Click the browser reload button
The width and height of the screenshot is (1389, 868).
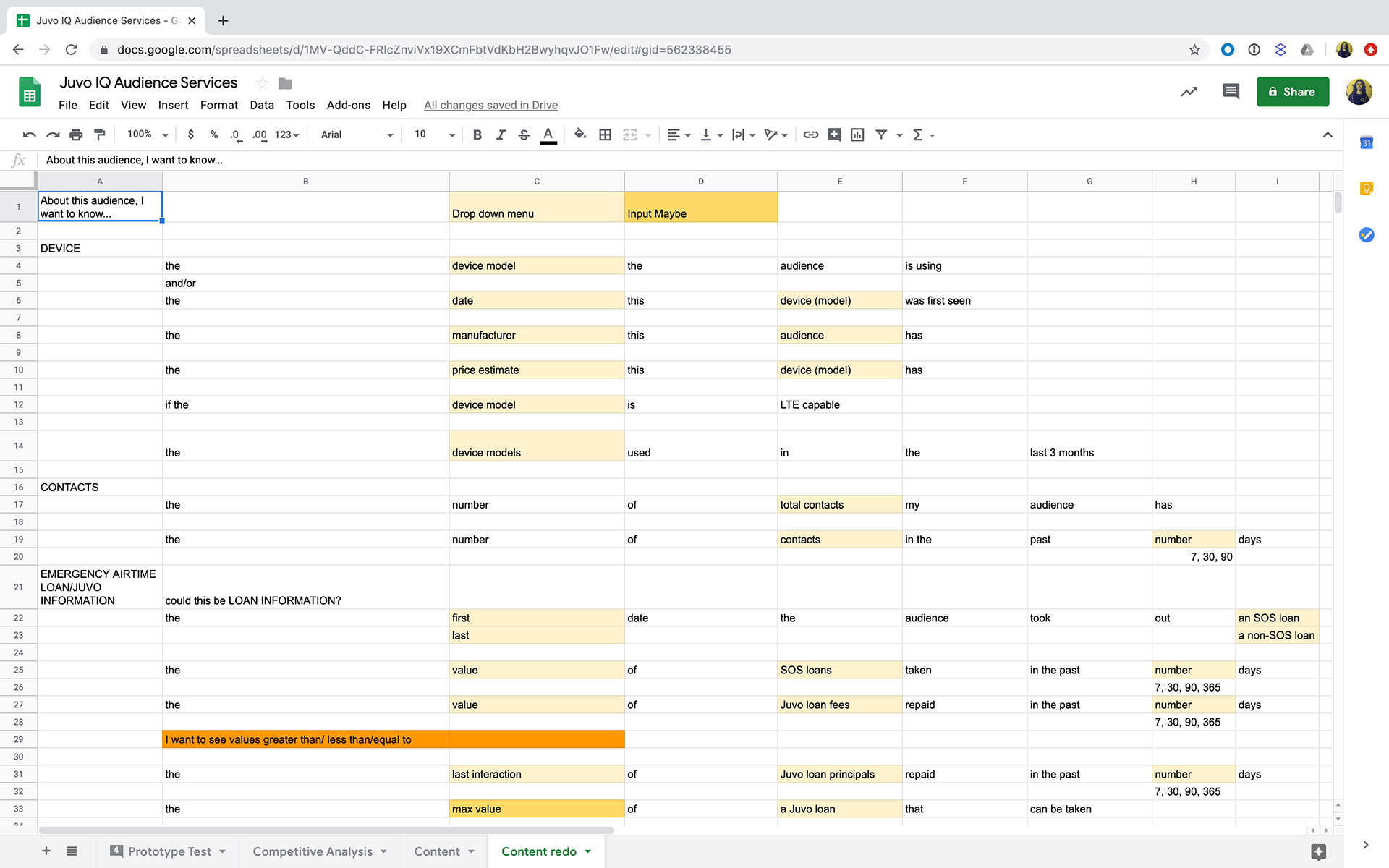(71, 49)
